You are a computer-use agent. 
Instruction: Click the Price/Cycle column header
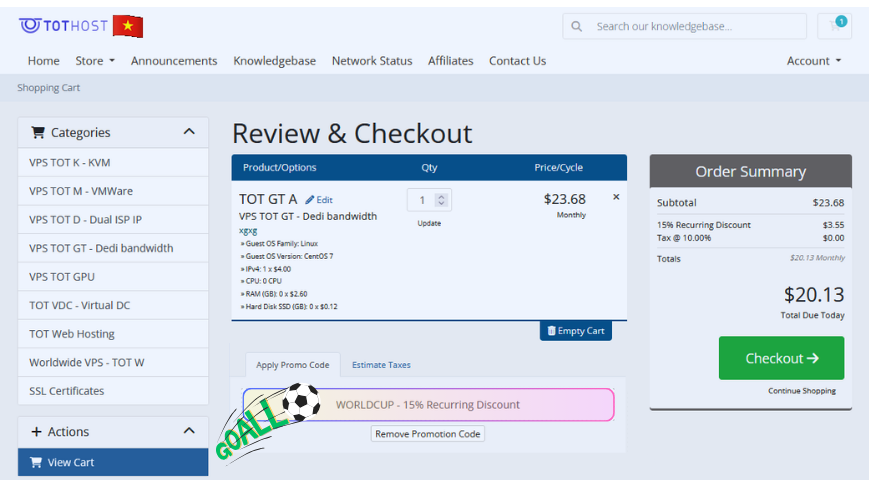558,167
